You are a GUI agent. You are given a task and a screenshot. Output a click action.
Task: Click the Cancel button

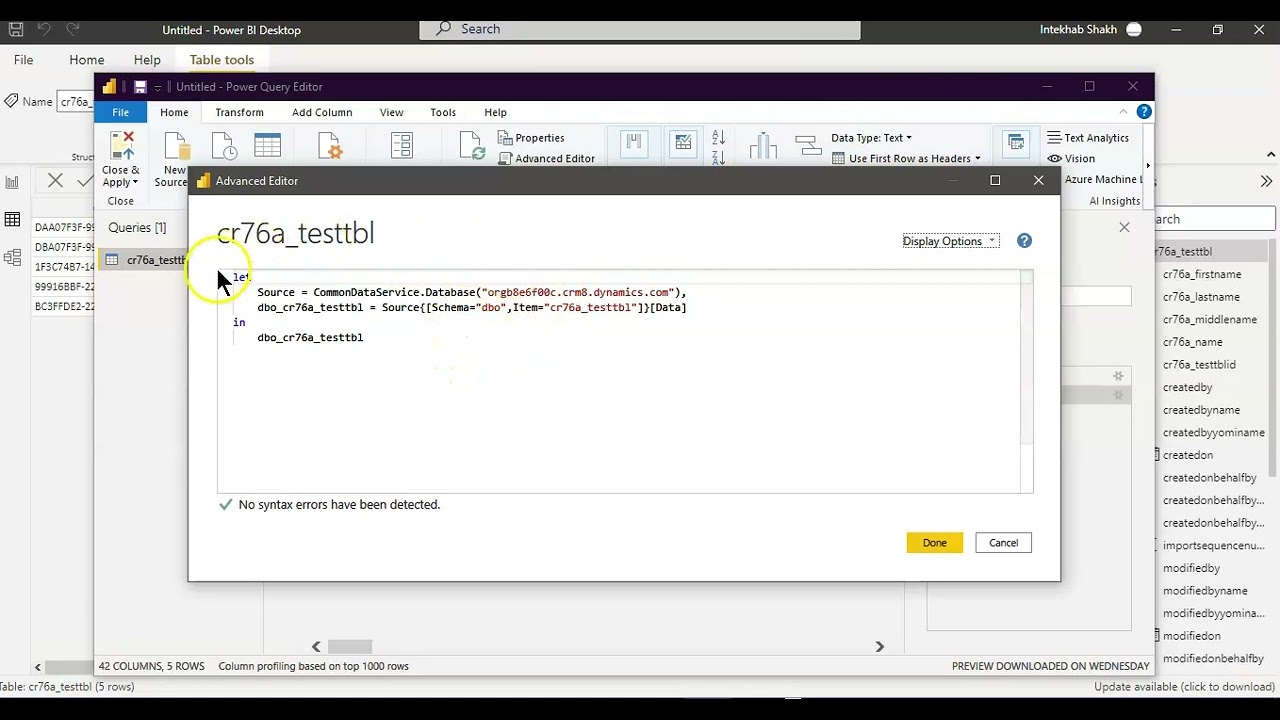click(1004, 543)
